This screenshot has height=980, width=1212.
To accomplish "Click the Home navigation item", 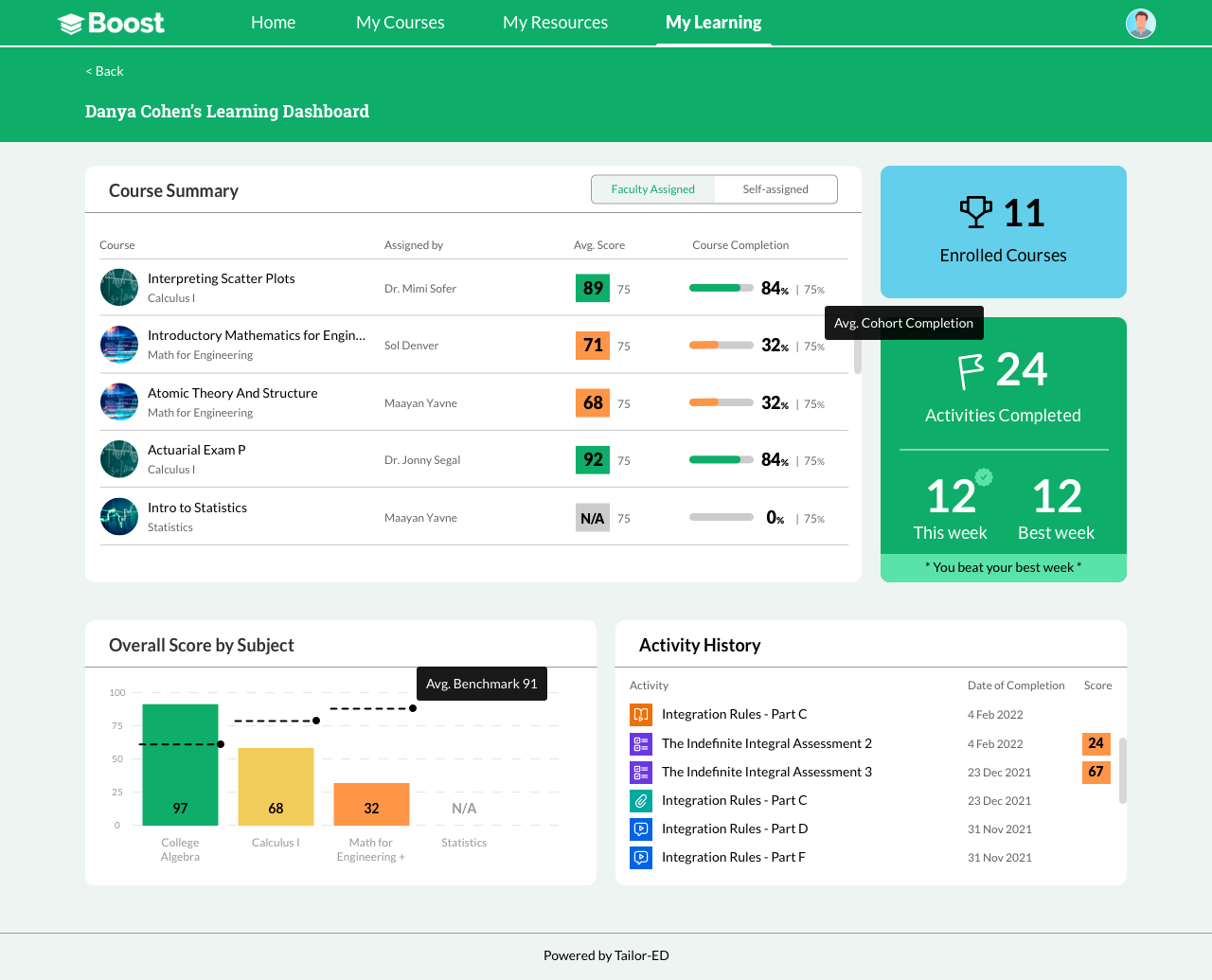I will click(x=274, y=23).
